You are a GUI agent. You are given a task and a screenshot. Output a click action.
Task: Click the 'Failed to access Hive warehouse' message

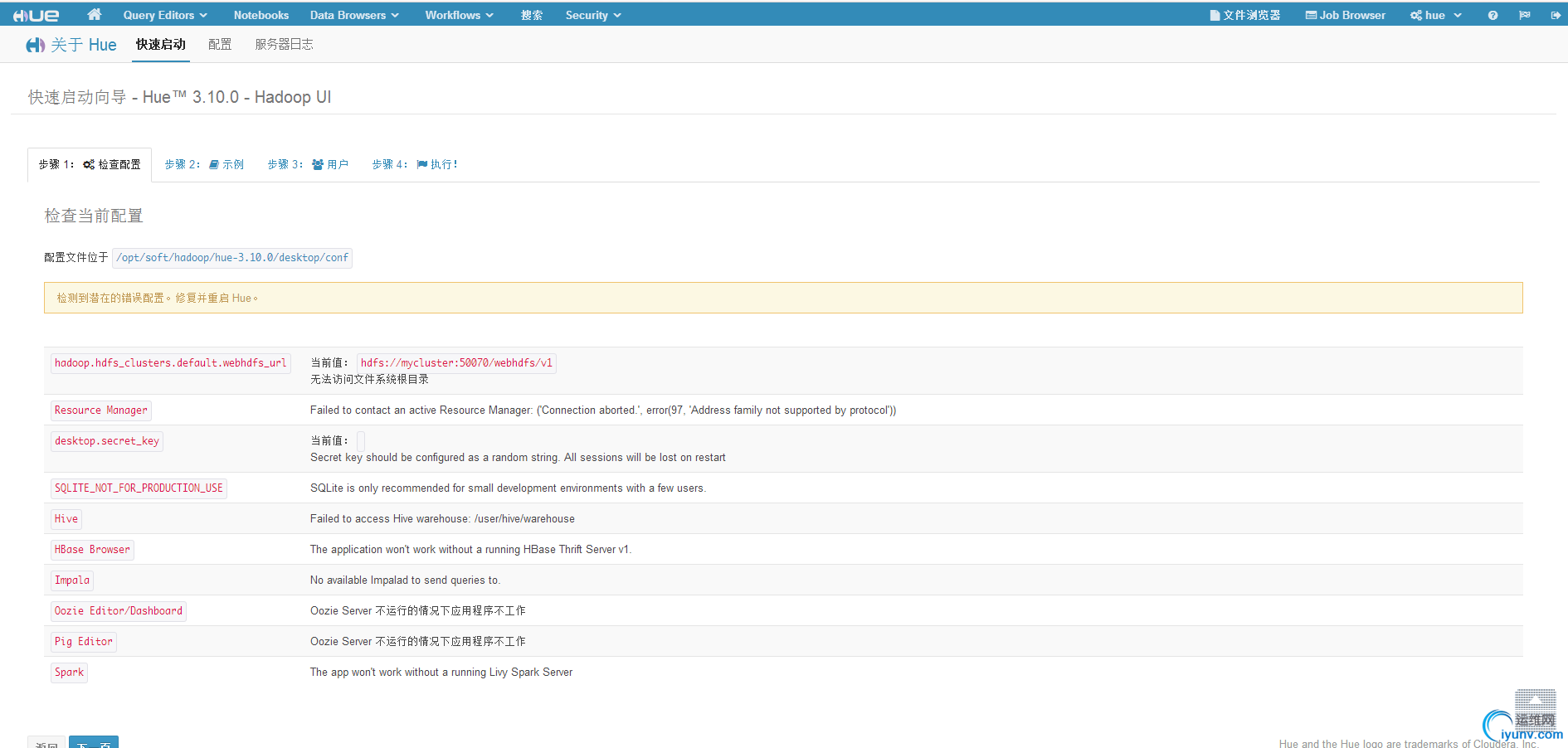point(442,519)
